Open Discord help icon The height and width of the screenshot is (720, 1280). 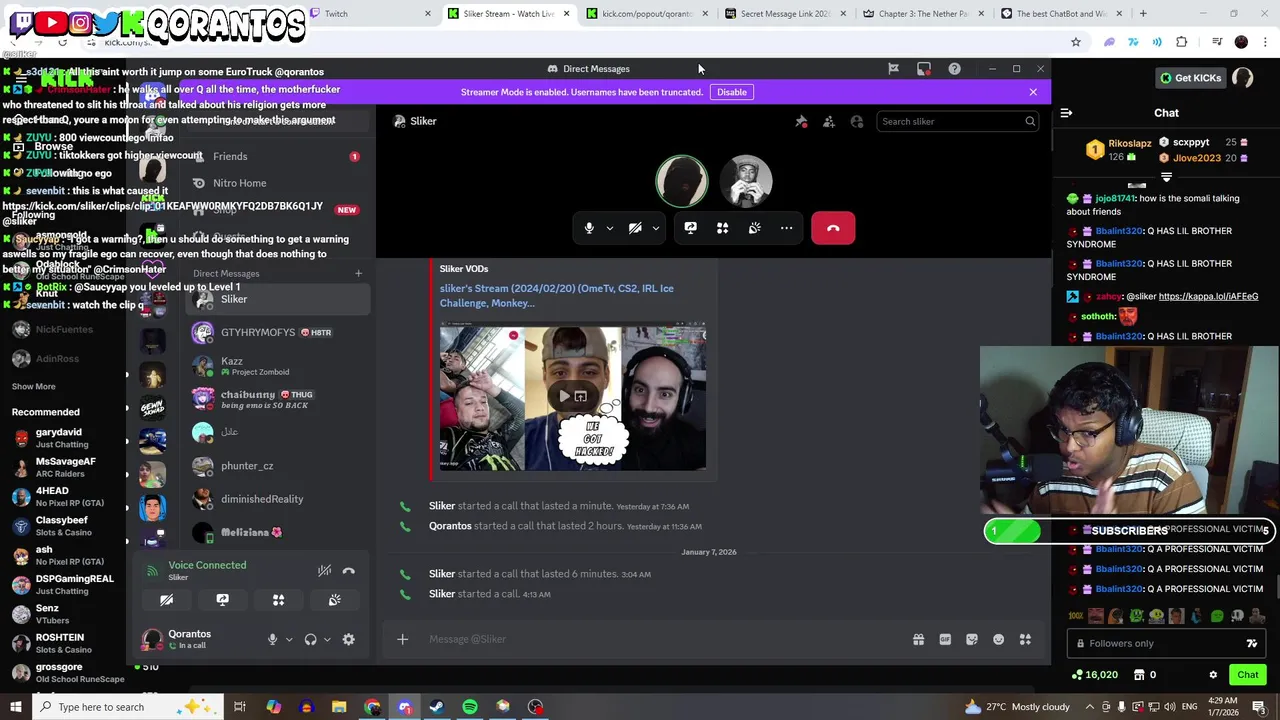[954, 69]
